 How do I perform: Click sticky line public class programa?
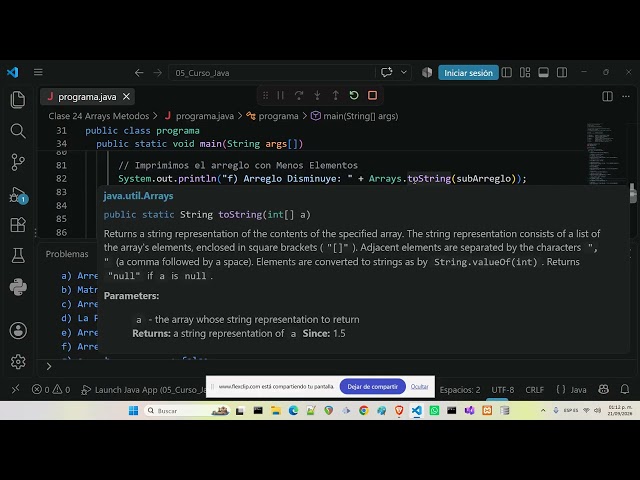142,131
